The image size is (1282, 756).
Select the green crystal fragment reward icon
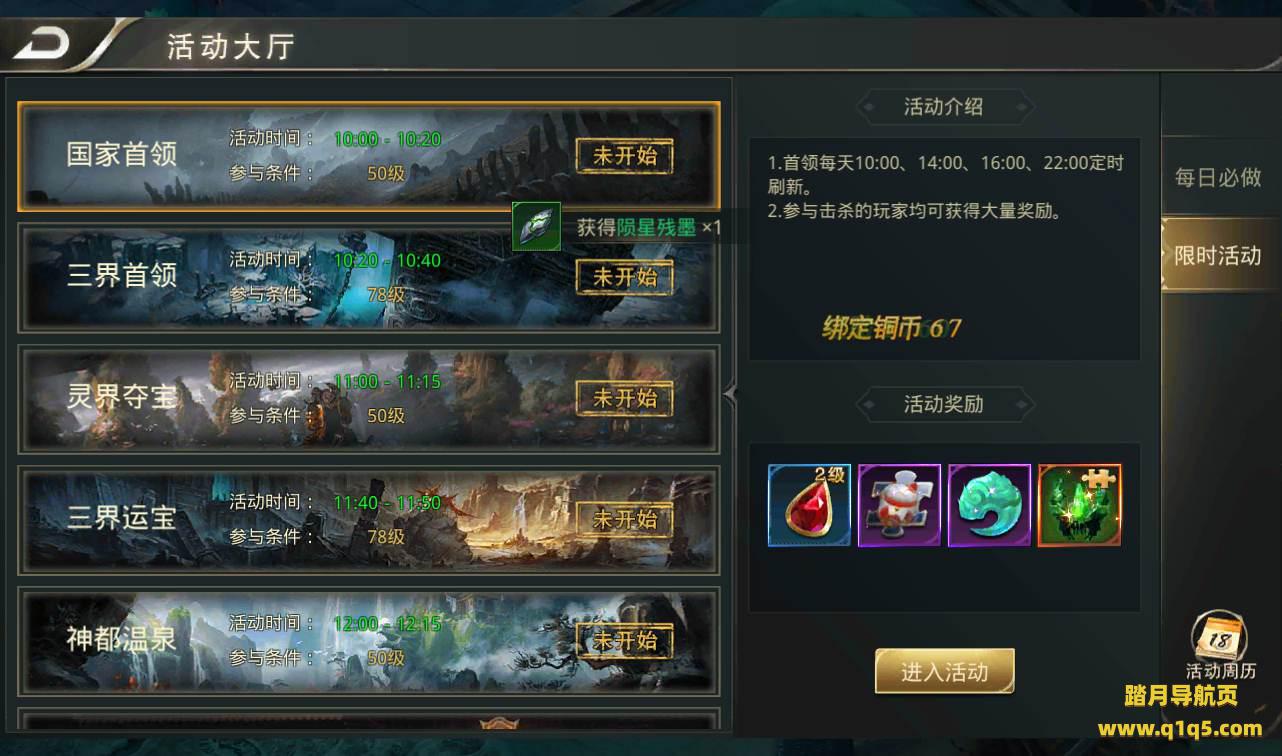[1079, 505]
